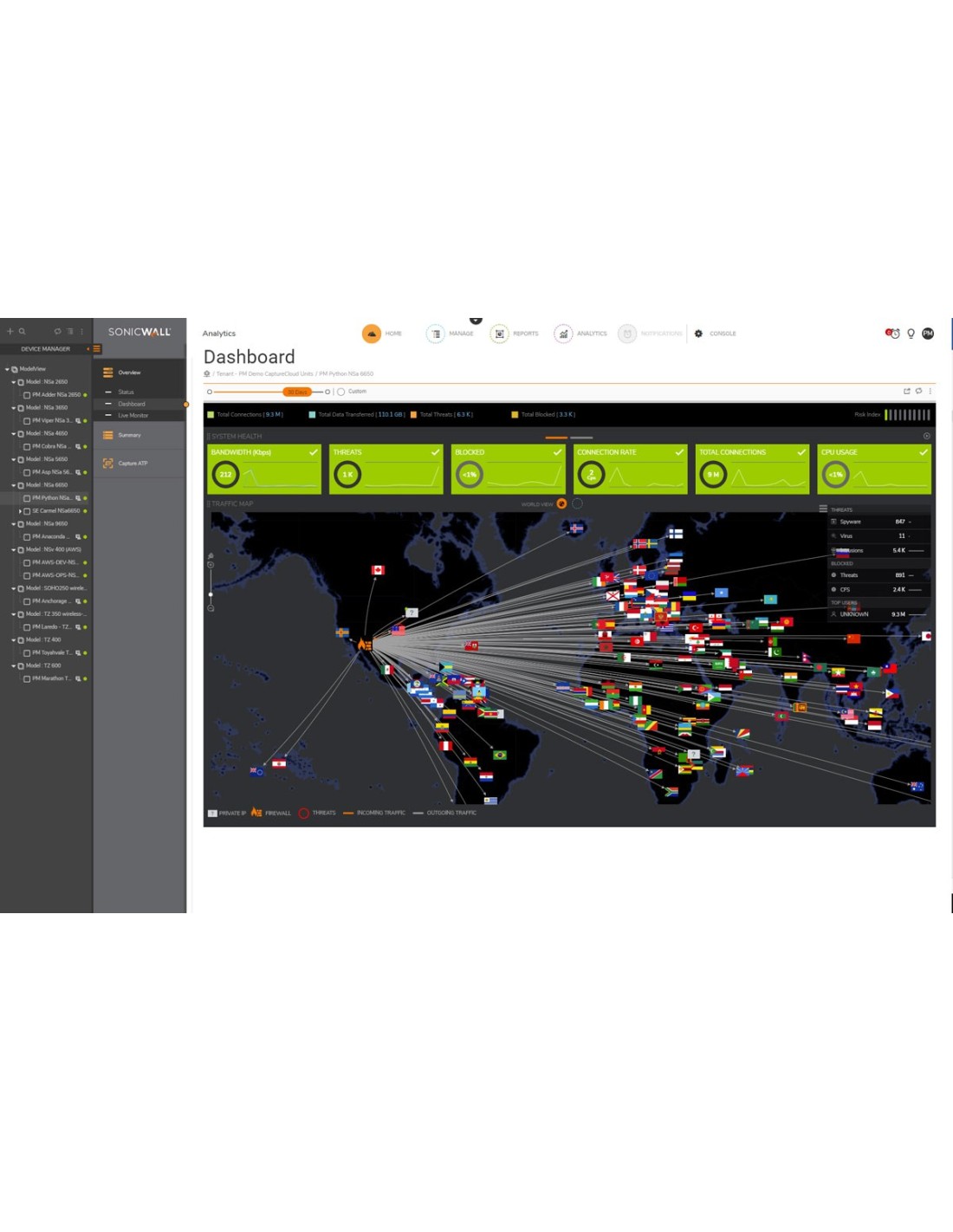
Task: Click the firewall icon on traffic map
Action: [365, 645]
